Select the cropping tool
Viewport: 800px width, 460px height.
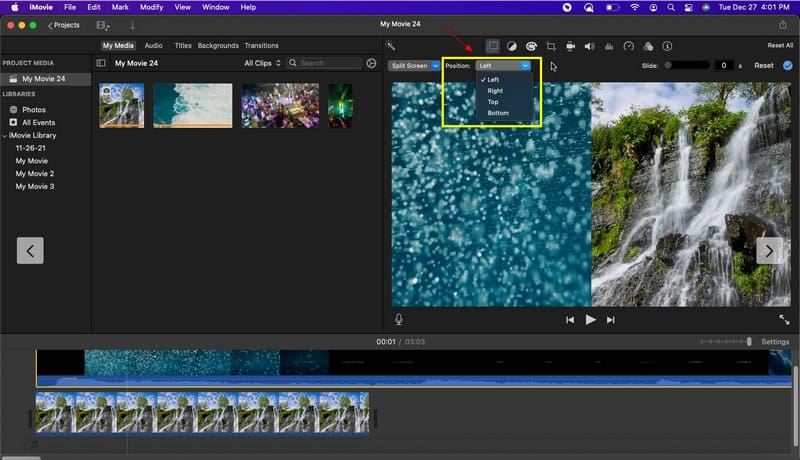pyautogui.click(x=551, y=46)
